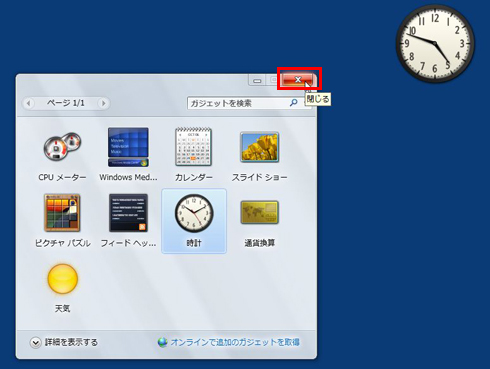
Task: Expand 詳細を表示する details chevron
Action: tap(35, 342)
